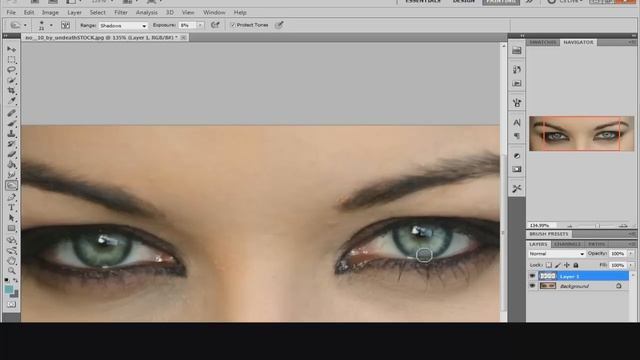This screenshot has height=360, width=640.
Task: Open the Normal blend mode dropdown
Action: coord(556,254)
